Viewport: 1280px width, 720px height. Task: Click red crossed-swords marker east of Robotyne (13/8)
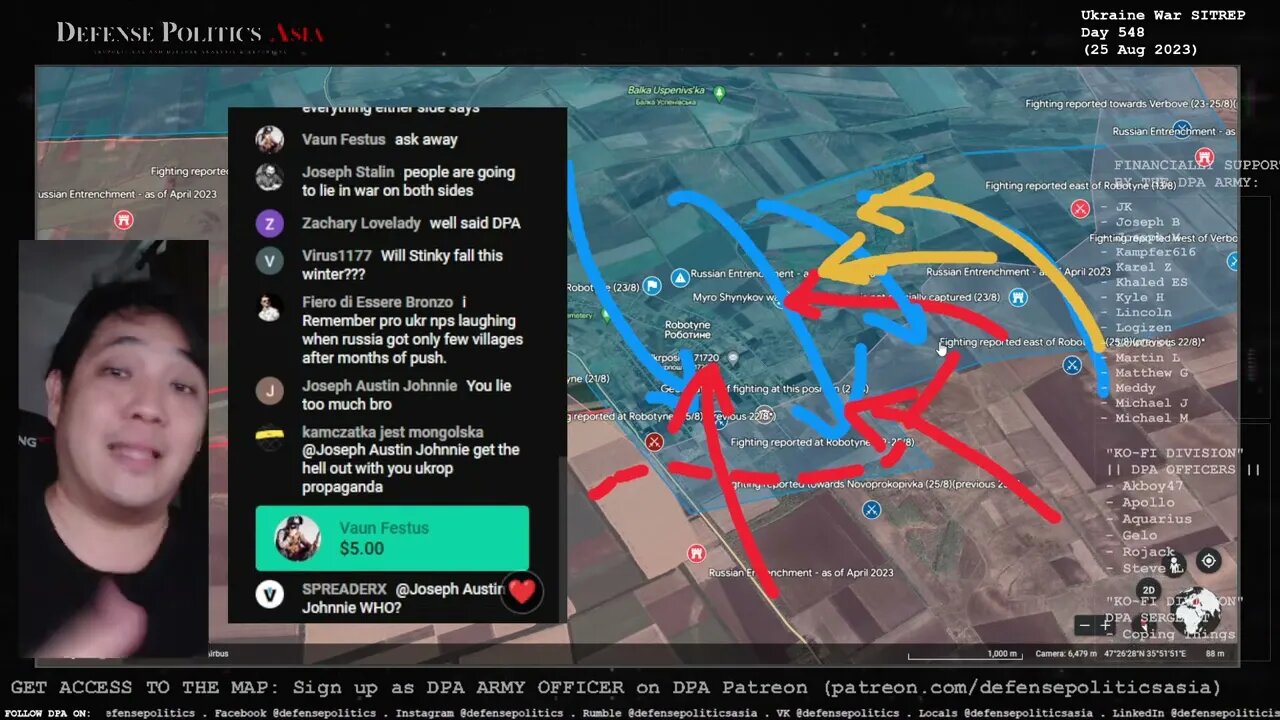pos(1080,208)
